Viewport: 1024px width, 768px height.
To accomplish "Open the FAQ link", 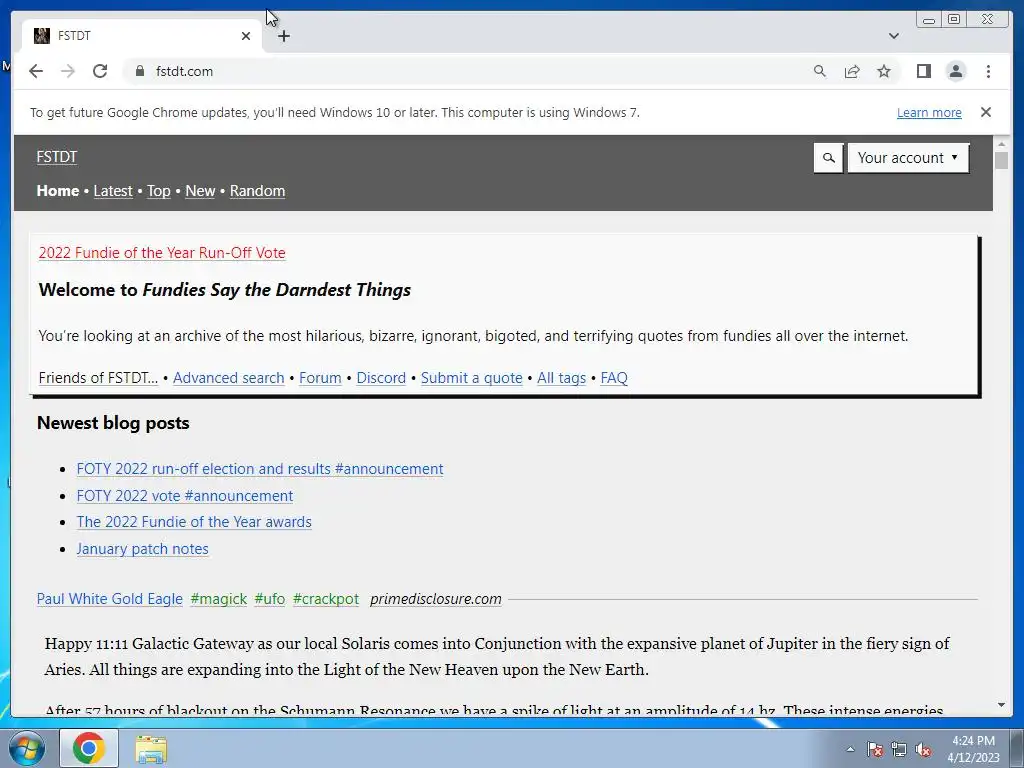I will (614, 377).
